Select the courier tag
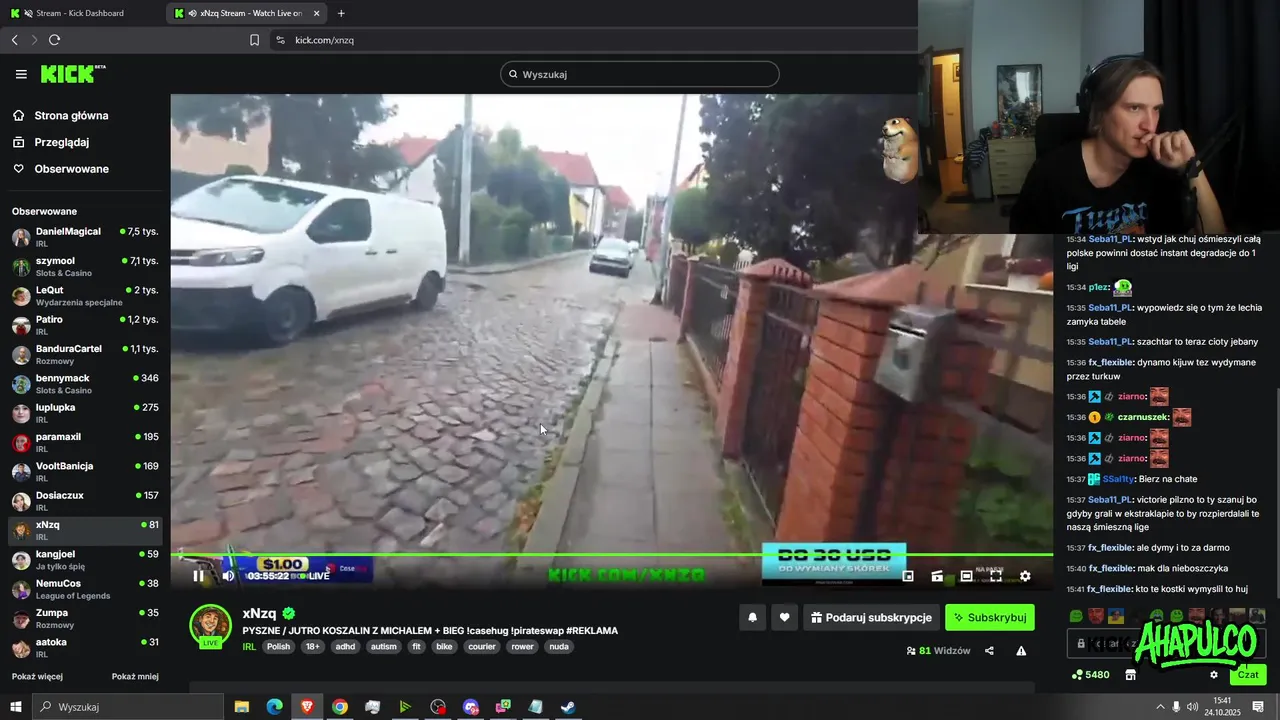Image resolution: width=1280 pixels, height=720 pixels. click(482, 647)
